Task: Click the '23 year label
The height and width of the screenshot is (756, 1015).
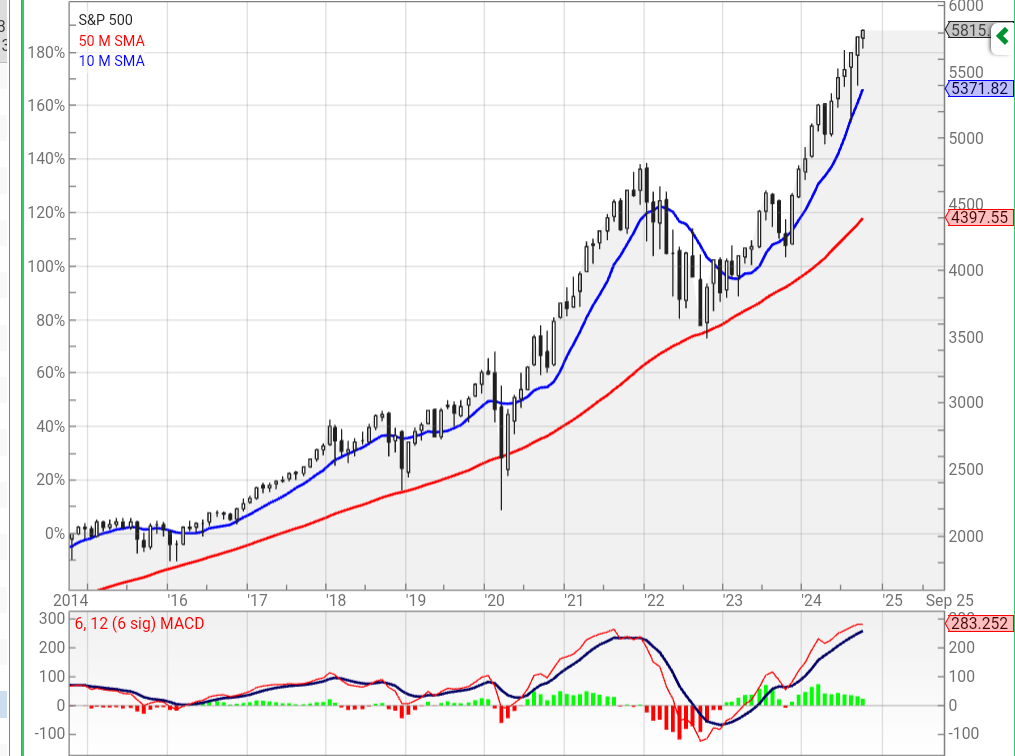Action: pos(733,600)
